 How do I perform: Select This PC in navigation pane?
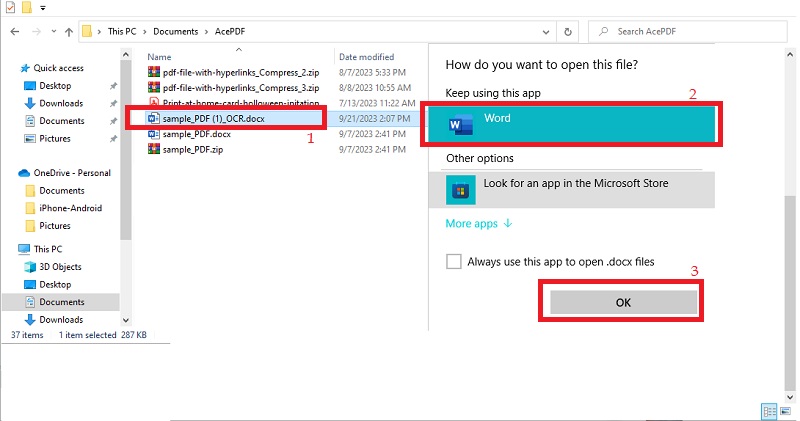pos(47,249)
